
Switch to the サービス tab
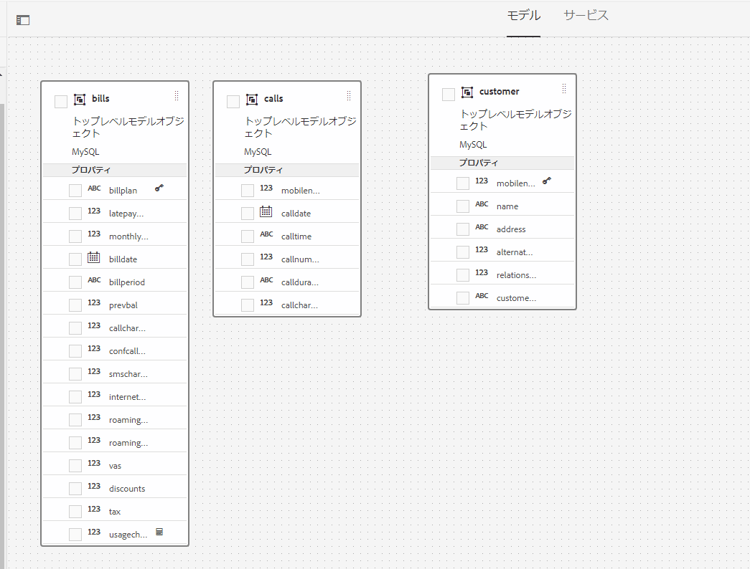coord(585,15)
